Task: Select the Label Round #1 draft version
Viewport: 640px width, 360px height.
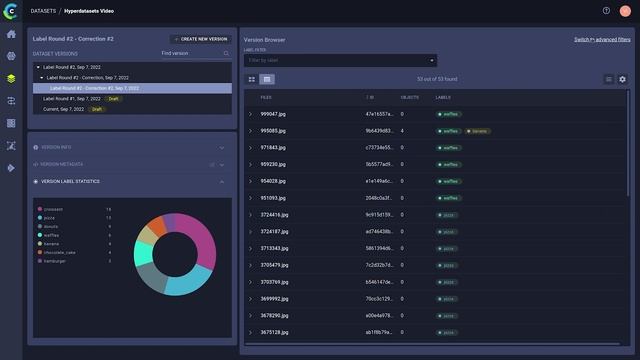Action: (x=132, y=99)
